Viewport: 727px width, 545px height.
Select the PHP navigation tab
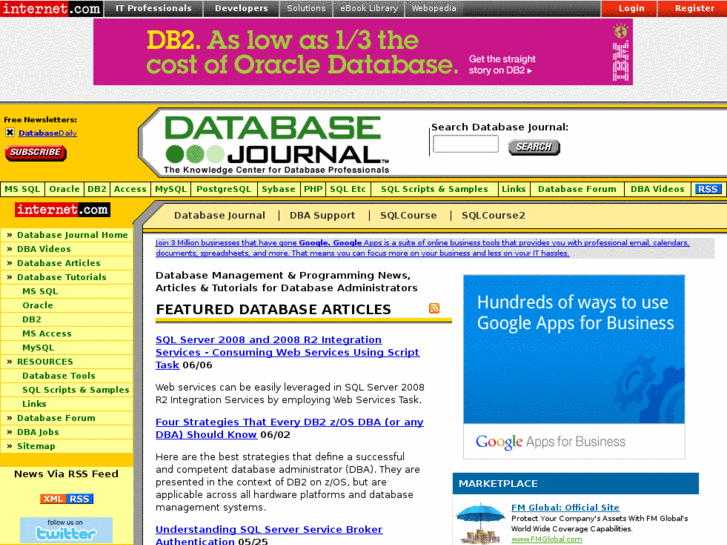pos(313,189)
